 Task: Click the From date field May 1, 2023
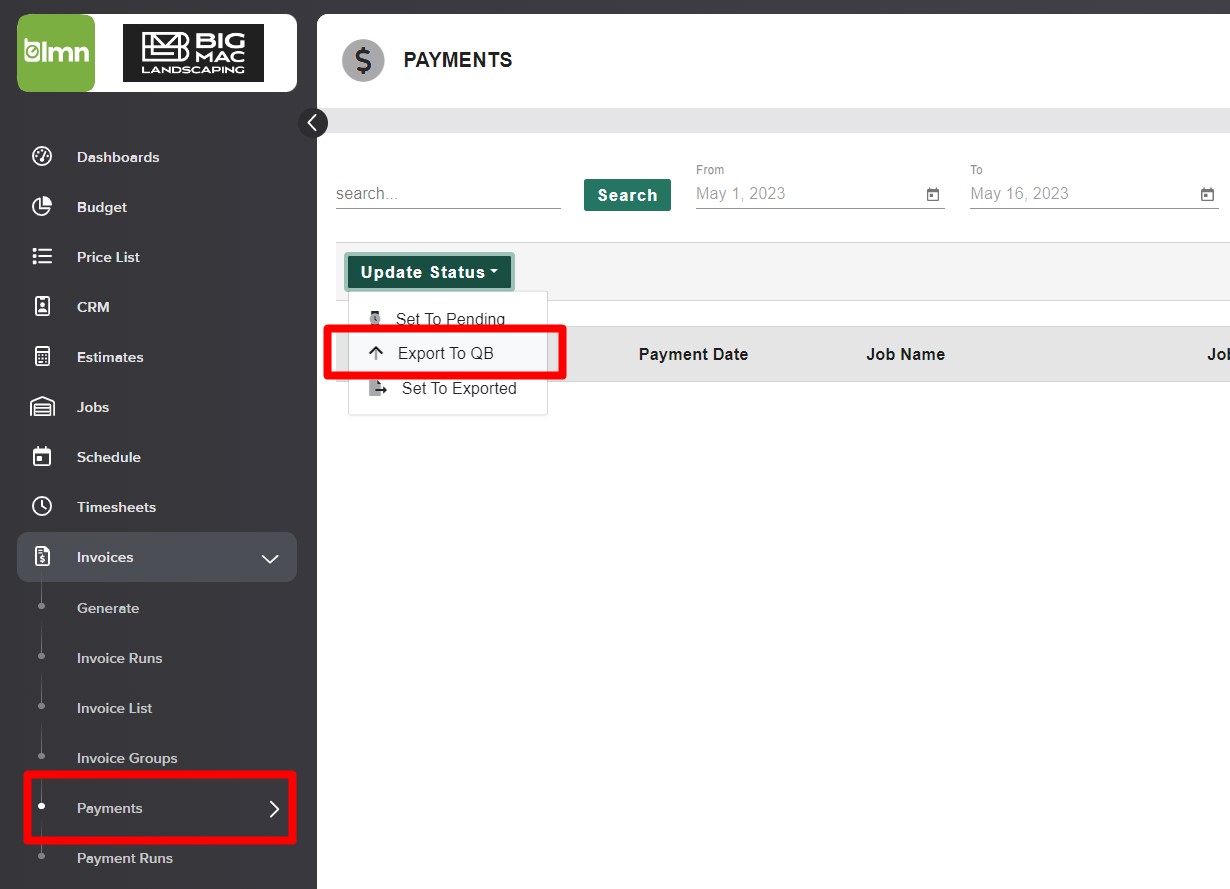pos(820,194)
